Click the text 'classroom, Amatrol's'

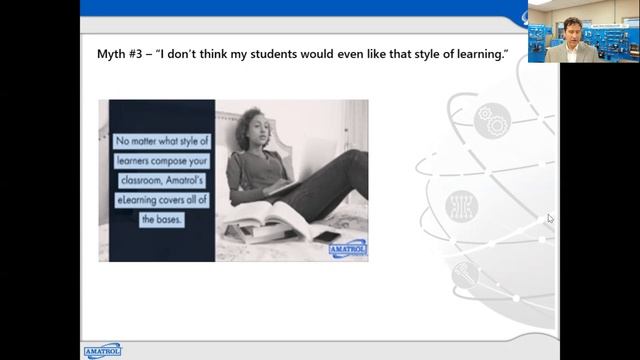coord(162,180)
